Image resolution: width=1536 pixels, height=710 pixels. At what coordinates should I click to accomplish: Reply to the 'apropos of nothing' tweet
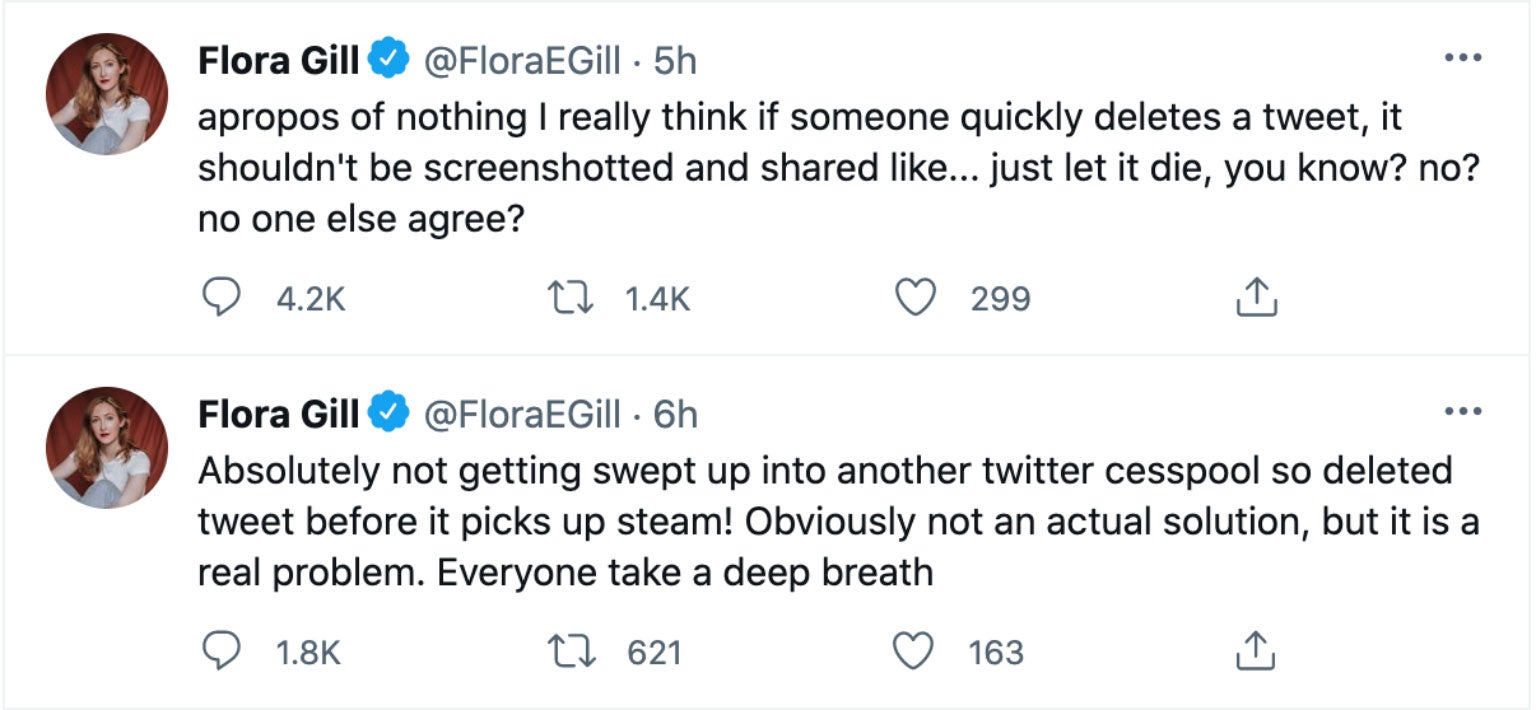pos(220,298)
